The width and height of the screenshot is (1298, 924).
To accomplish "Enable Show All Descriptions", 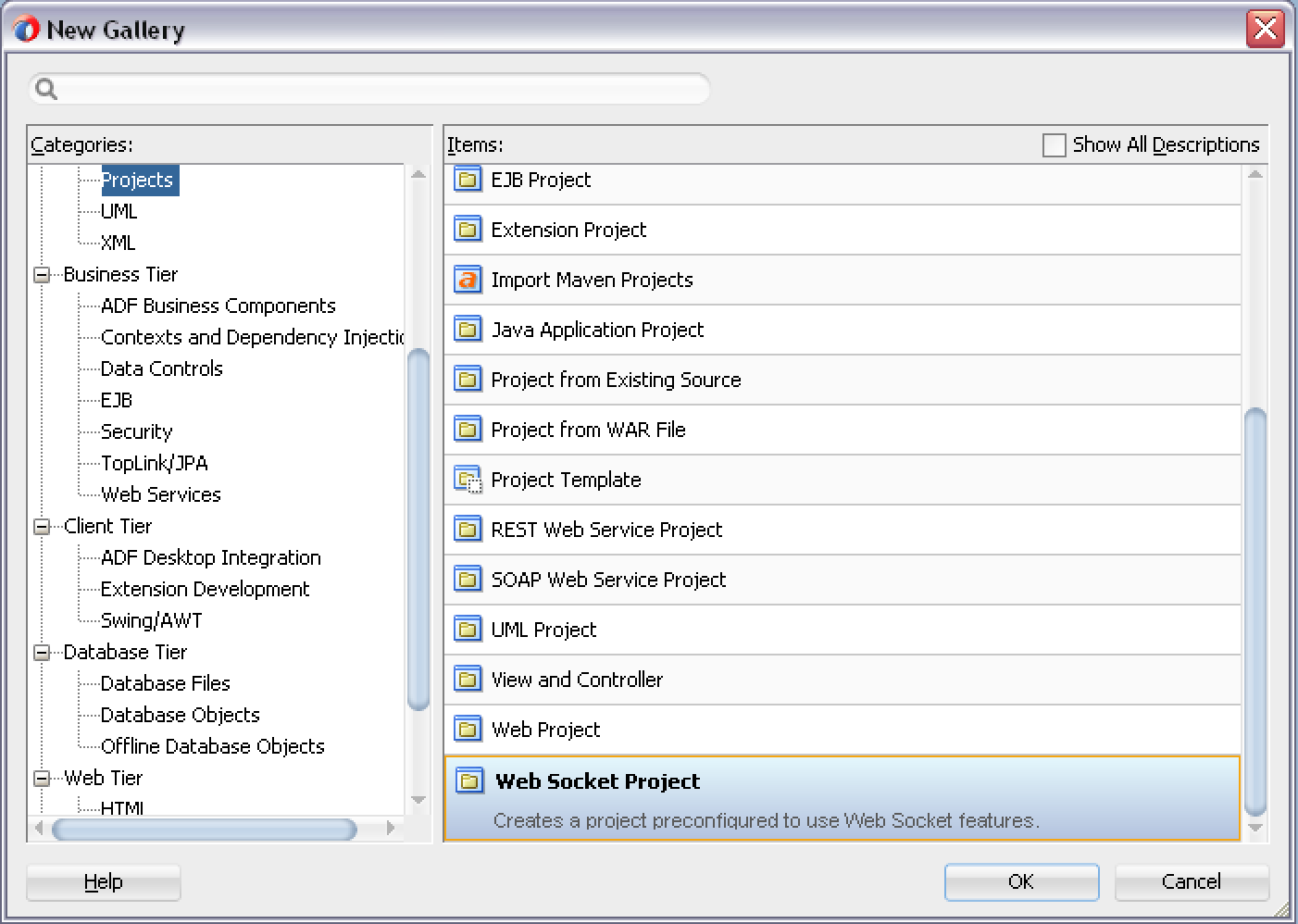I will [1054, 144].
